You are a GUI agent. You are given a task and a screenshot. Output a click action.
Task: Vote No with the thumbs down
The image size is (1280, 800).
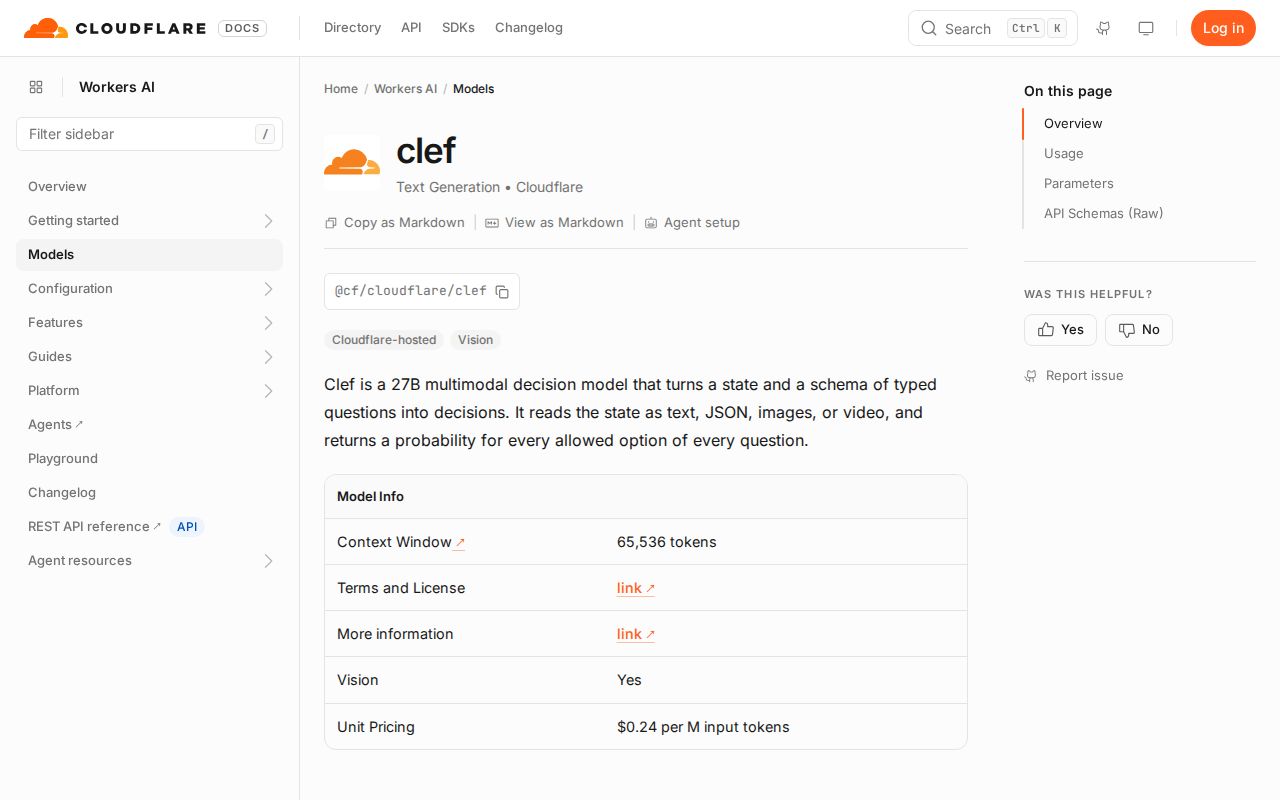pyautogui.click(x=1139, y=330)
